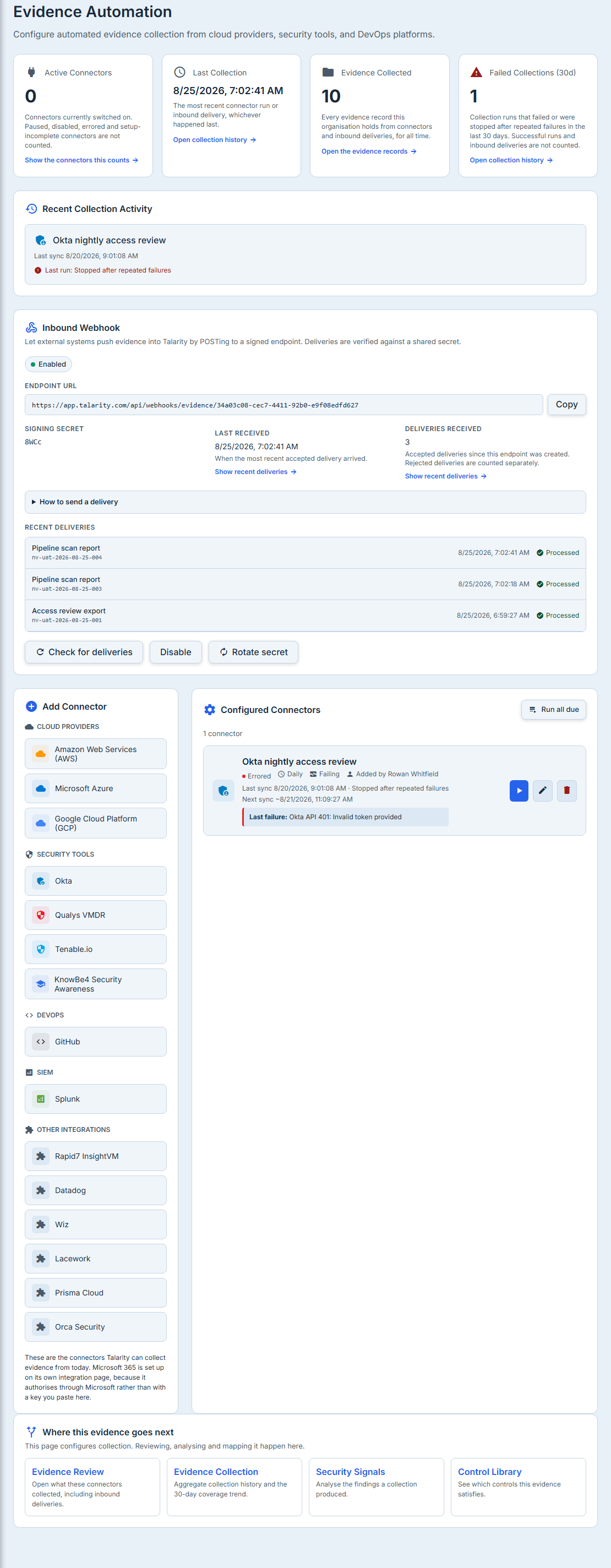The image size is (611, 1568).
Task: Open the Evidence Review card
Action: pyautogui.click(x=92, y=1487)
